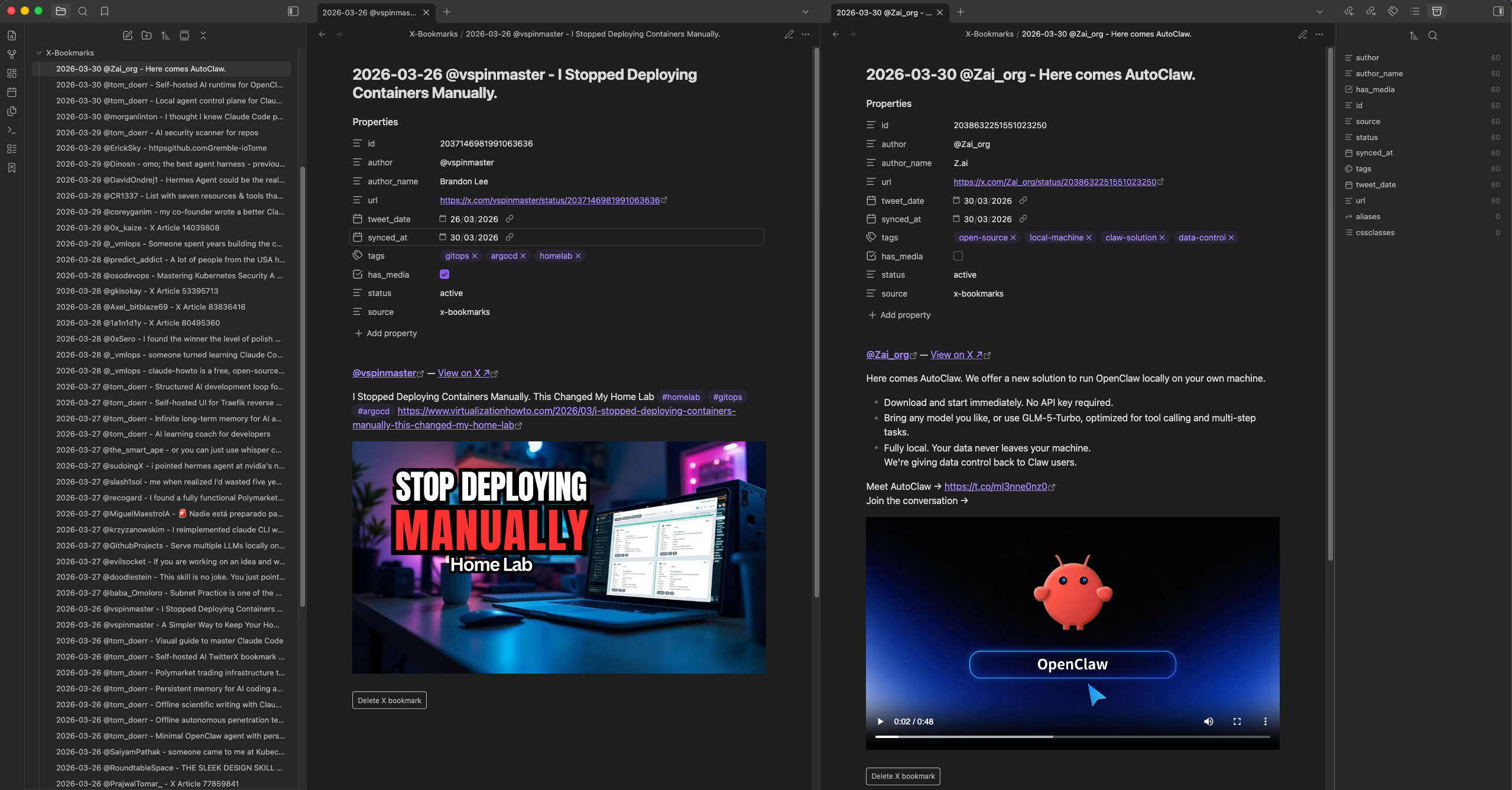This screenshot has height=790, width=1512.
Task: Click the video progress bar
Action: (1072, 737)
